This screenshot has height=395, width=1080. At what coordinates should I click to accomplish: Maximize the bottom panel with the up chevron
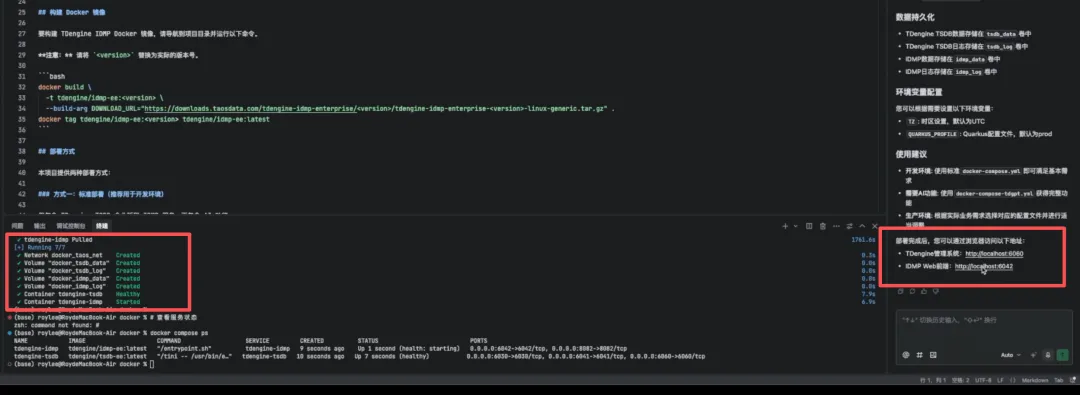click(x=862, y=226)
